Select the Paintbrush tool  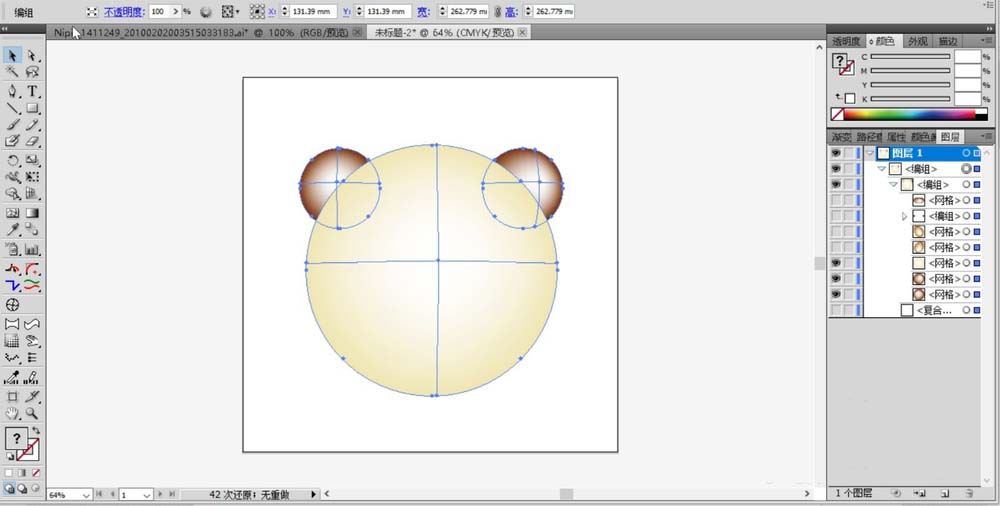click(12, 124)
